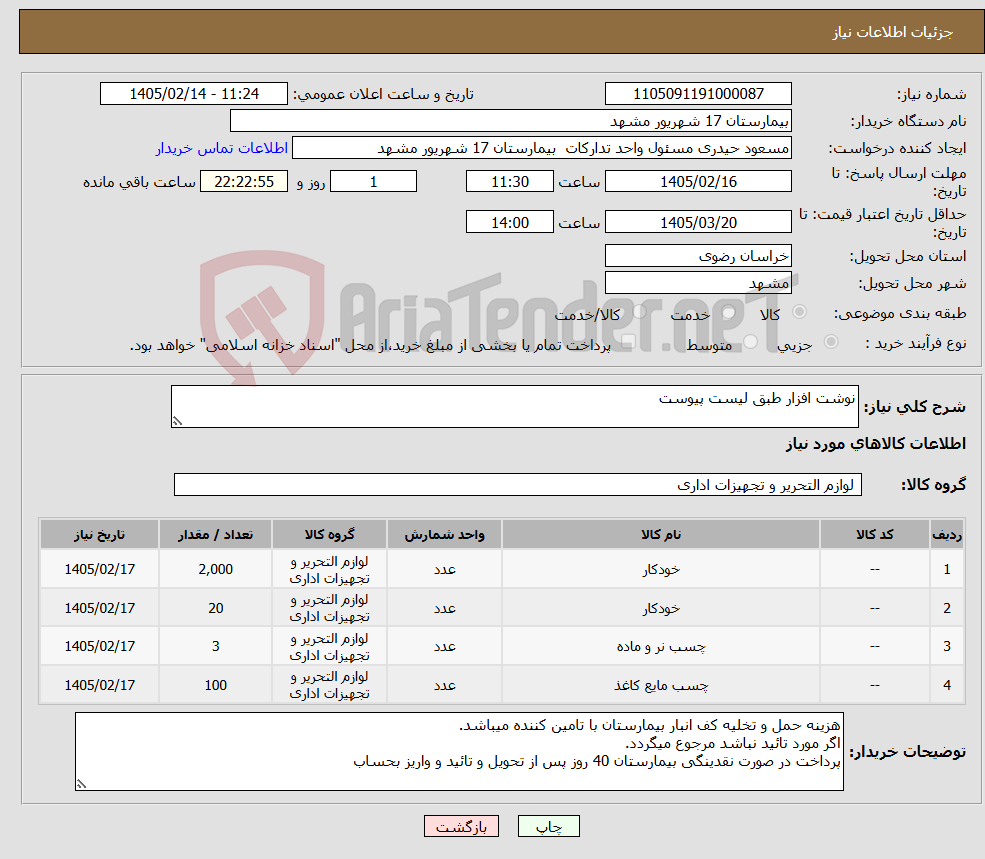985x859 pixels.
Task: Click quantity 100 in row 4
Action: [x=215, y=686]
